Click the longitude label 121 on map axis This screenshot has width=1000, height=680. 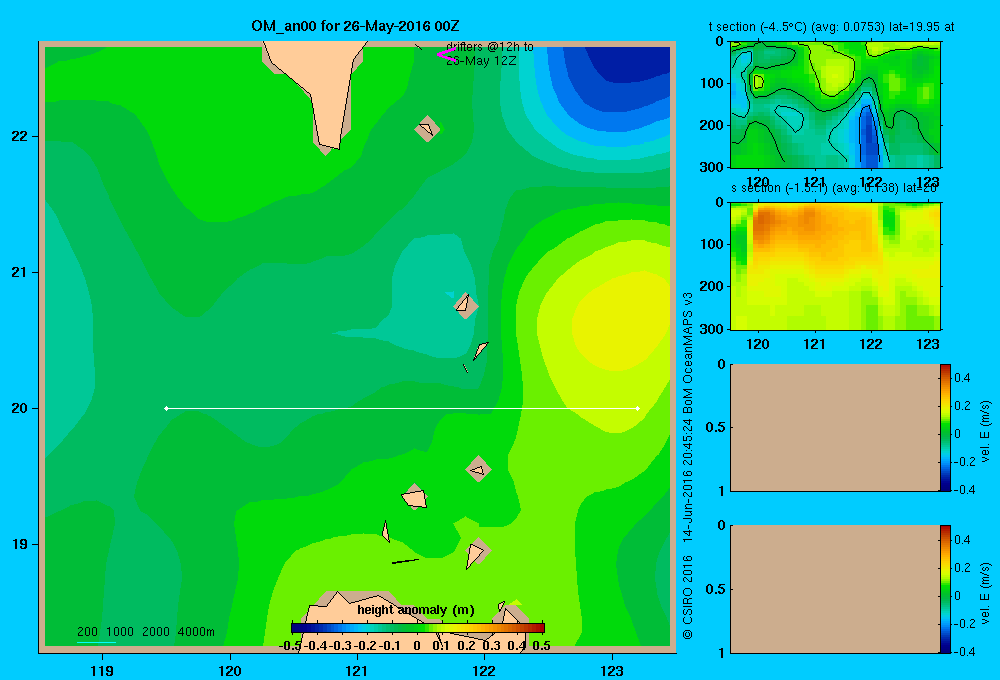pyautogui.click(x=357, y=670)
